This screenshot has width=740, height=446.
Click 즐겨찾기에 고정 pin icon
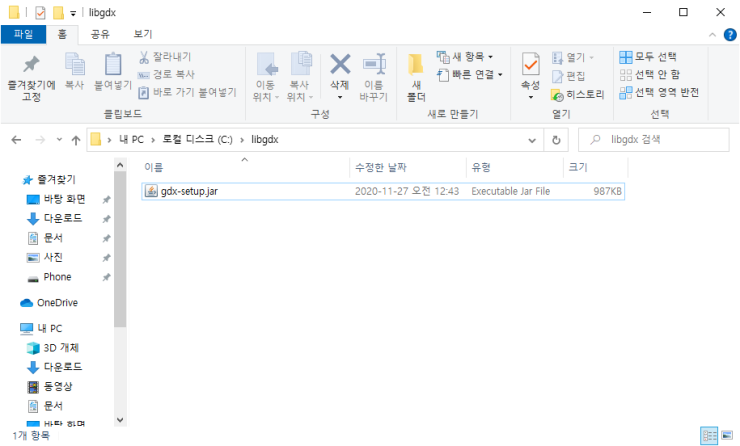click(31, 75)
